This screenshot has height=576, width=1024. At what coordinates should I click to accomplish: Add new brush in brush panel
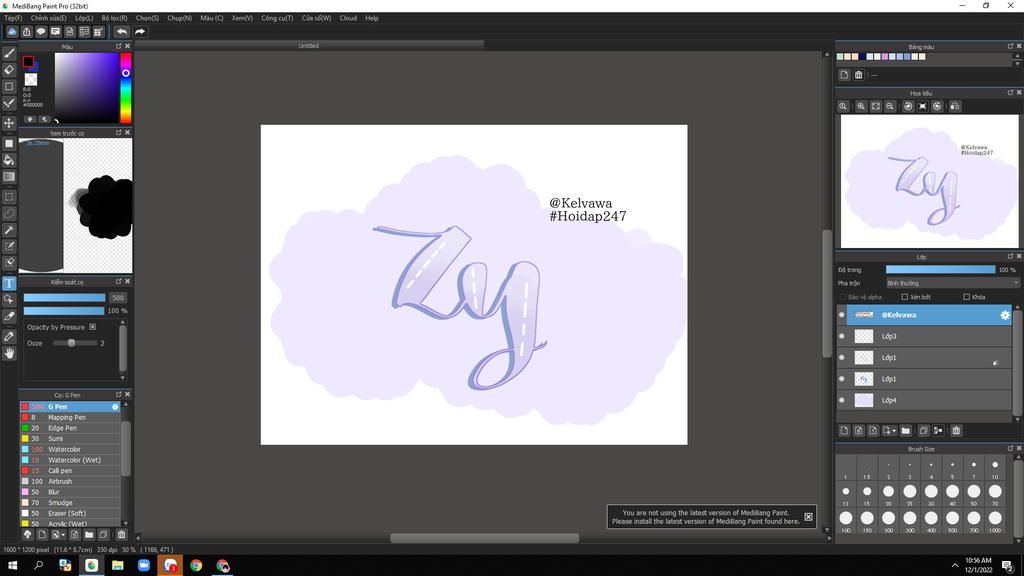pos(42,534)
